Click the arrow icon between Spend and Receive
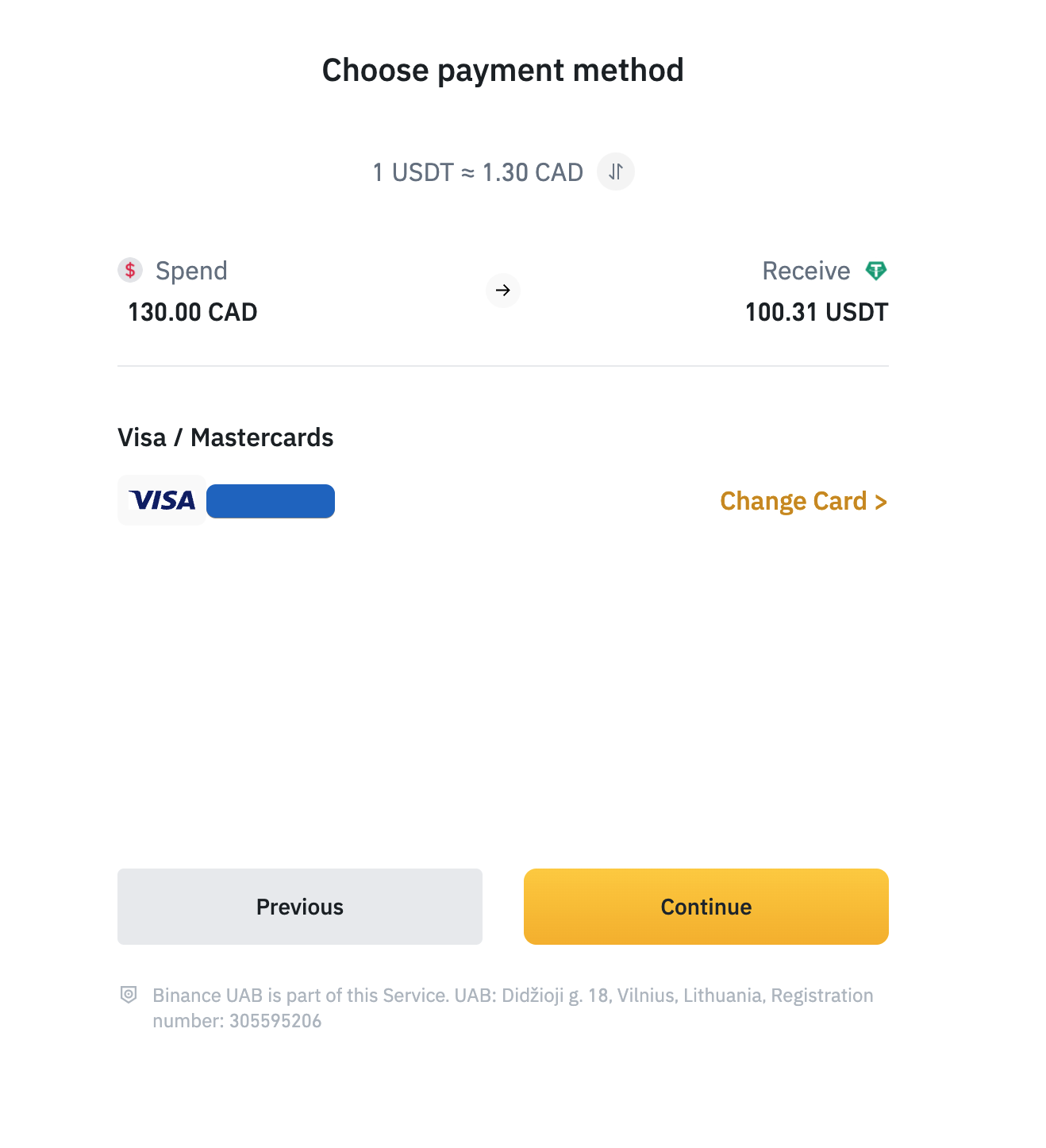The image size is (1046, 1148). [x=502, y=291]
